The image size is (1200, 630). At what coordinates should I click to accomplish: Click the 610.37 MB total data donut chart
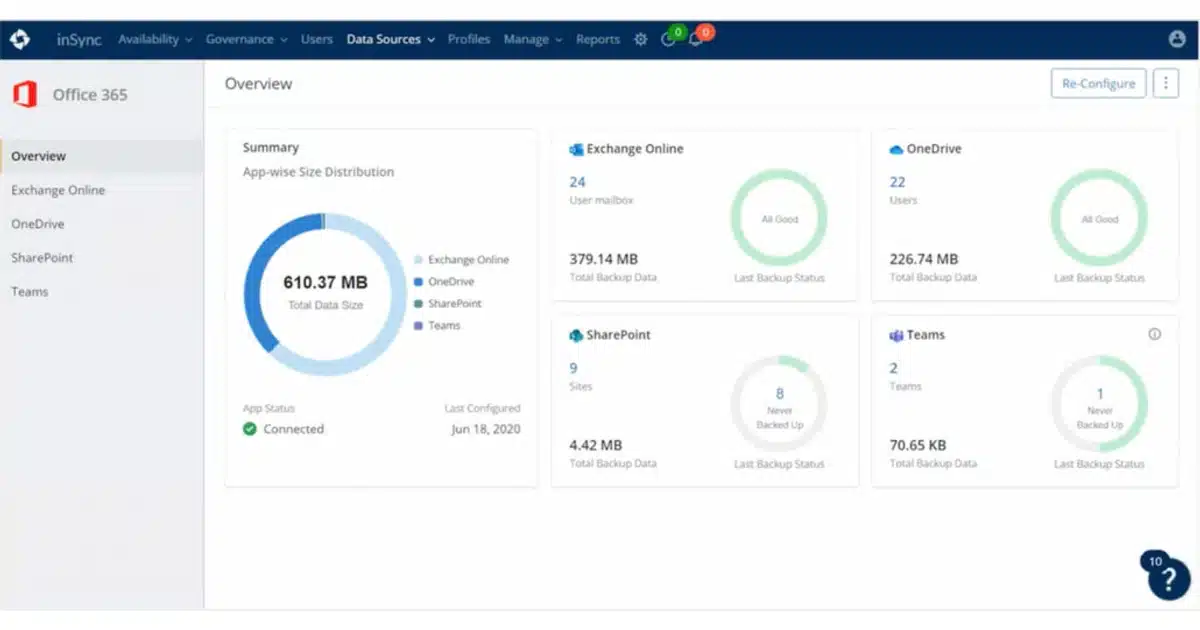point(325,294)
